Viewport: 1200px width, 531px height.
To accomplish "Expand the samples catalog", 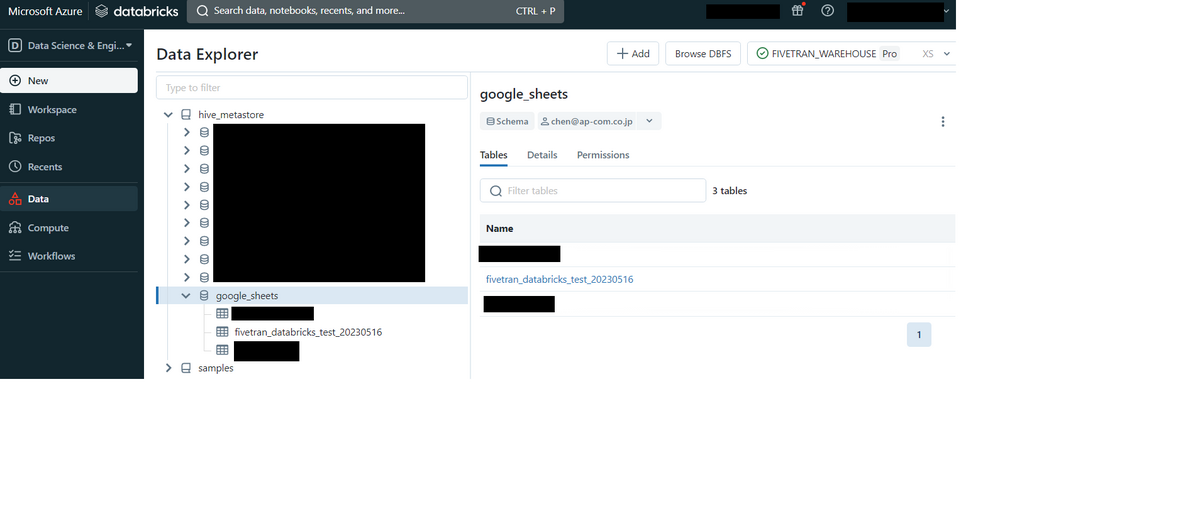I will 168,368.
